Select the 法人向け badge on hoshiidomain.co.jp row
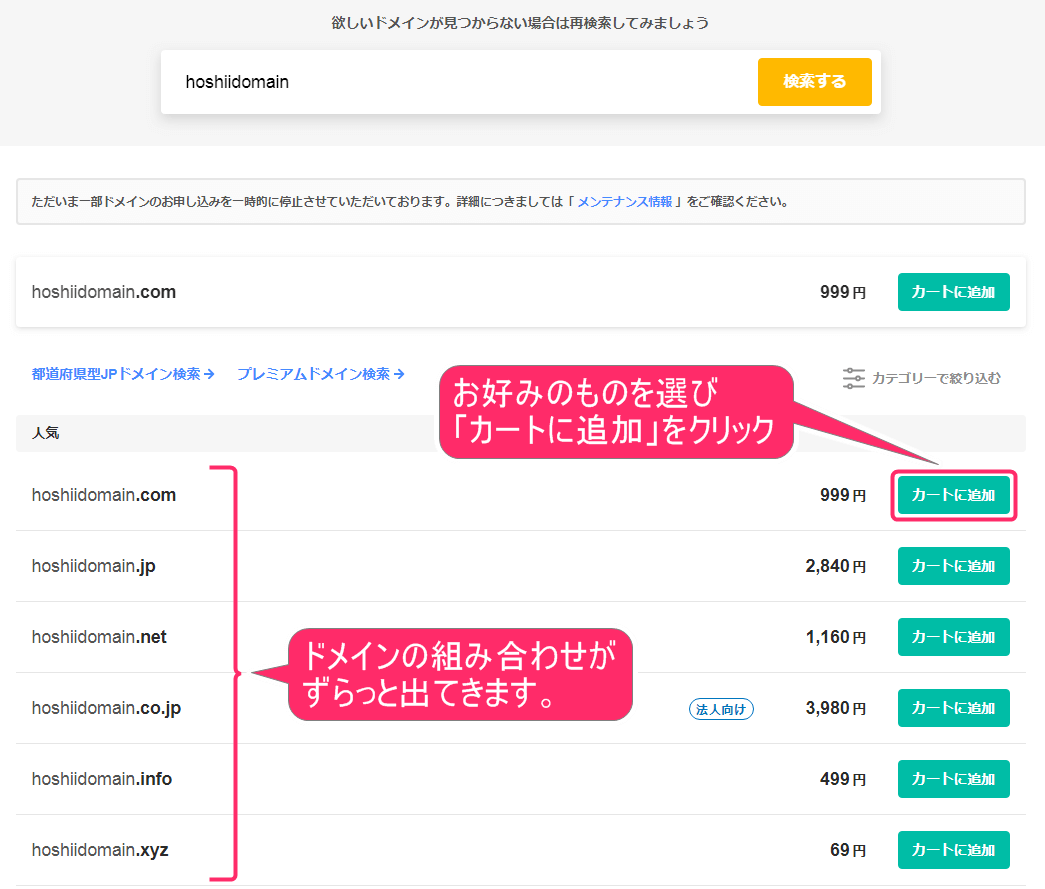The image size is (1045, 889). coord(721,708)
